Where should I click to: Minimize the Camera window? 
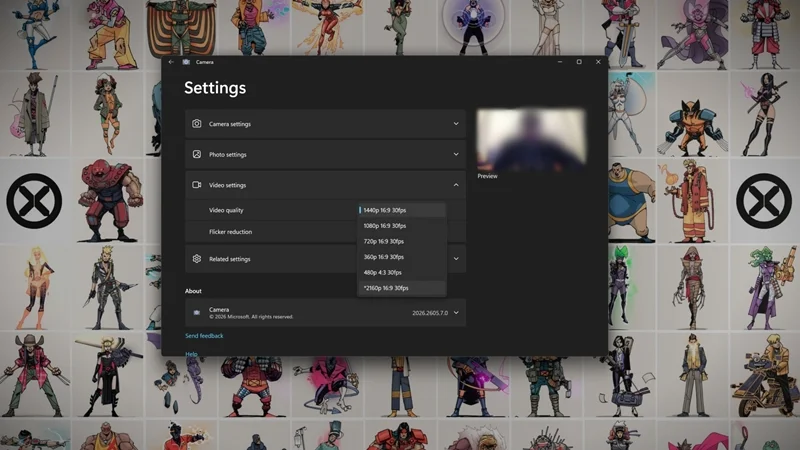point(560,62)
